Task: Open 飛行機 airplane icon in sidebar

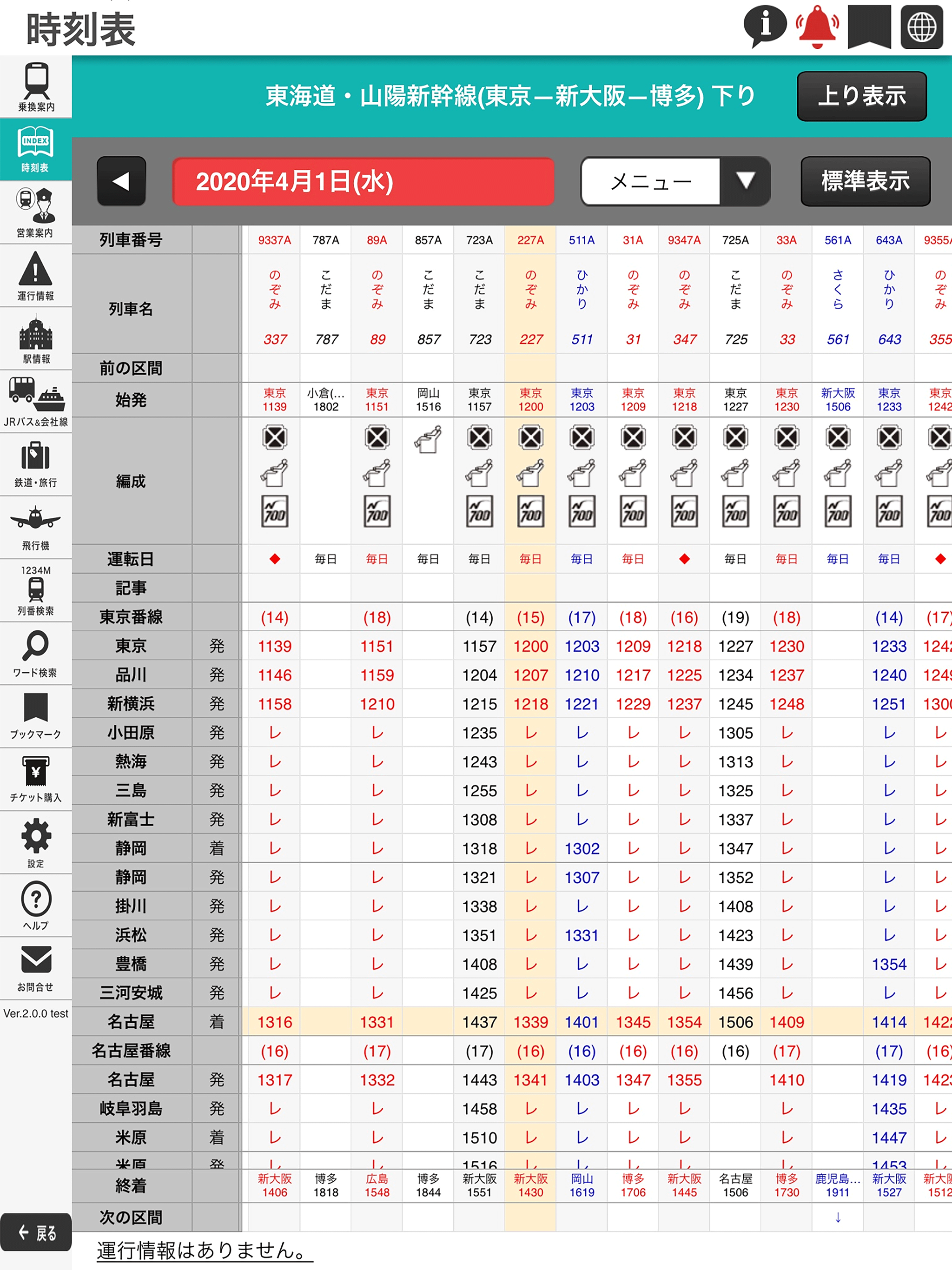Action: tap(36, 527)
